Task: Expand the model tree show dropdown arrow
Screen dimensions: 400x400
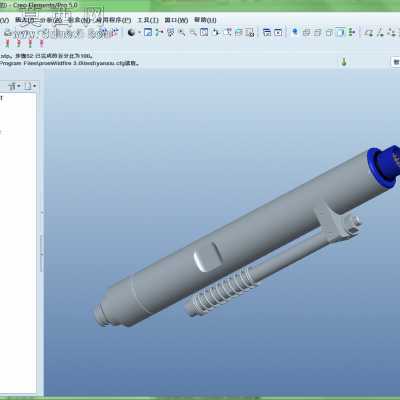Action: 35,86
